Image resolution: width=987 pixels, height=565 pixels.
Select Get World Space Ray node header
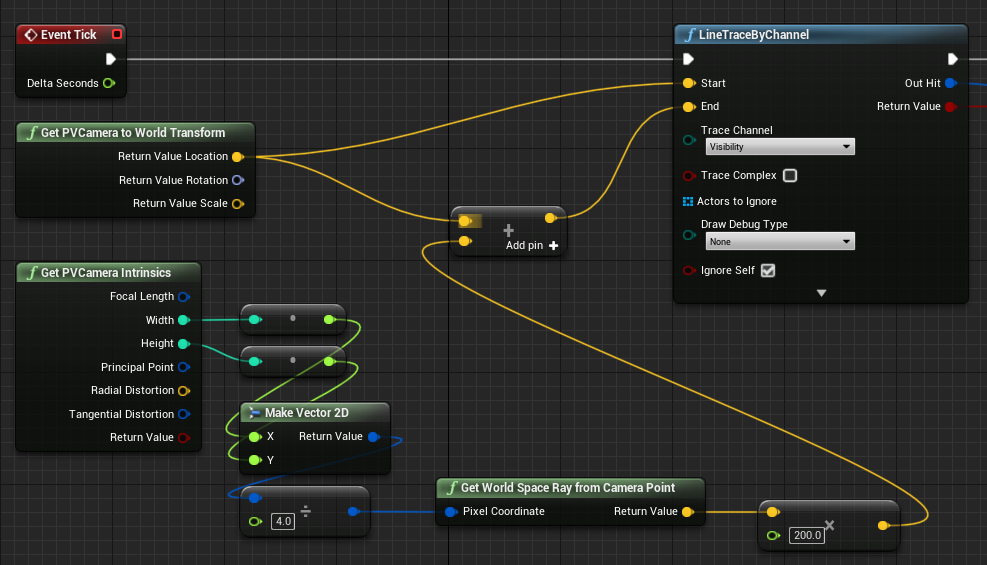click(x=570, y=488)
